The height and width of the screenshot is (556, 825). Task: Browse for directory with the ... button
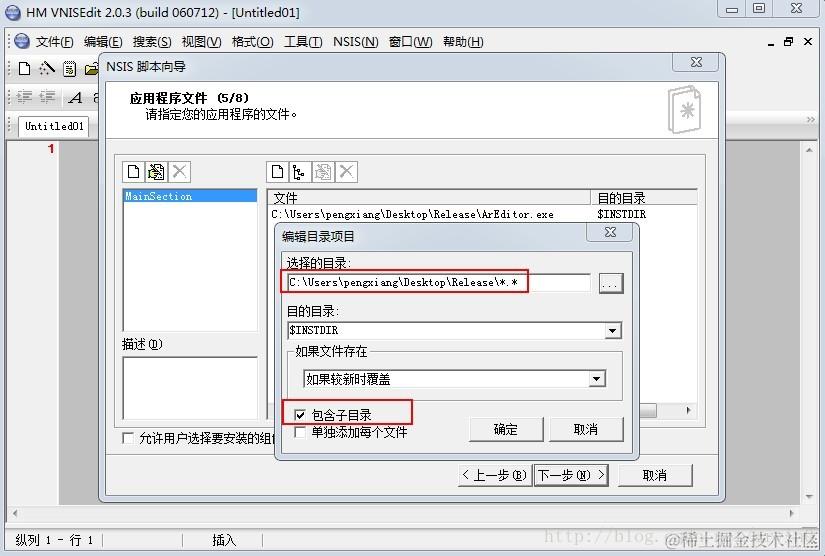[x=611, y=284]
